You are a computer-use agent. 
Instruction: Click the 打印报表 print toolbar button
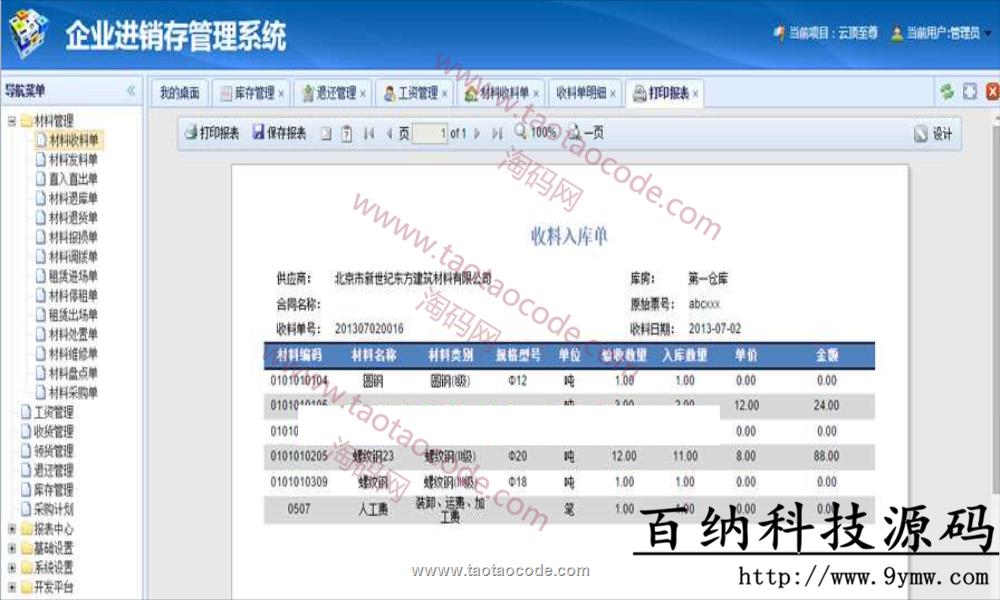pos(212,133)
